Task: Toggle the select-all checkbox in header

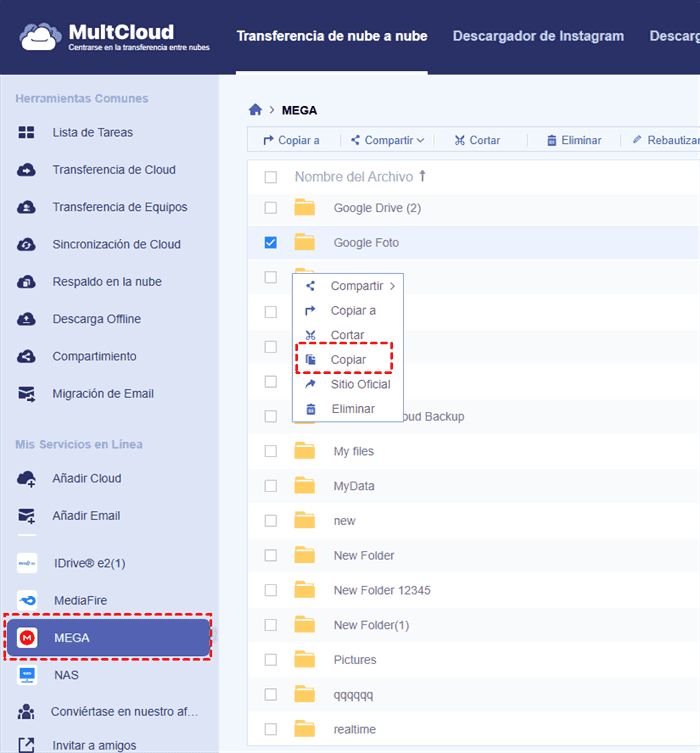Action: coord(271,177)
